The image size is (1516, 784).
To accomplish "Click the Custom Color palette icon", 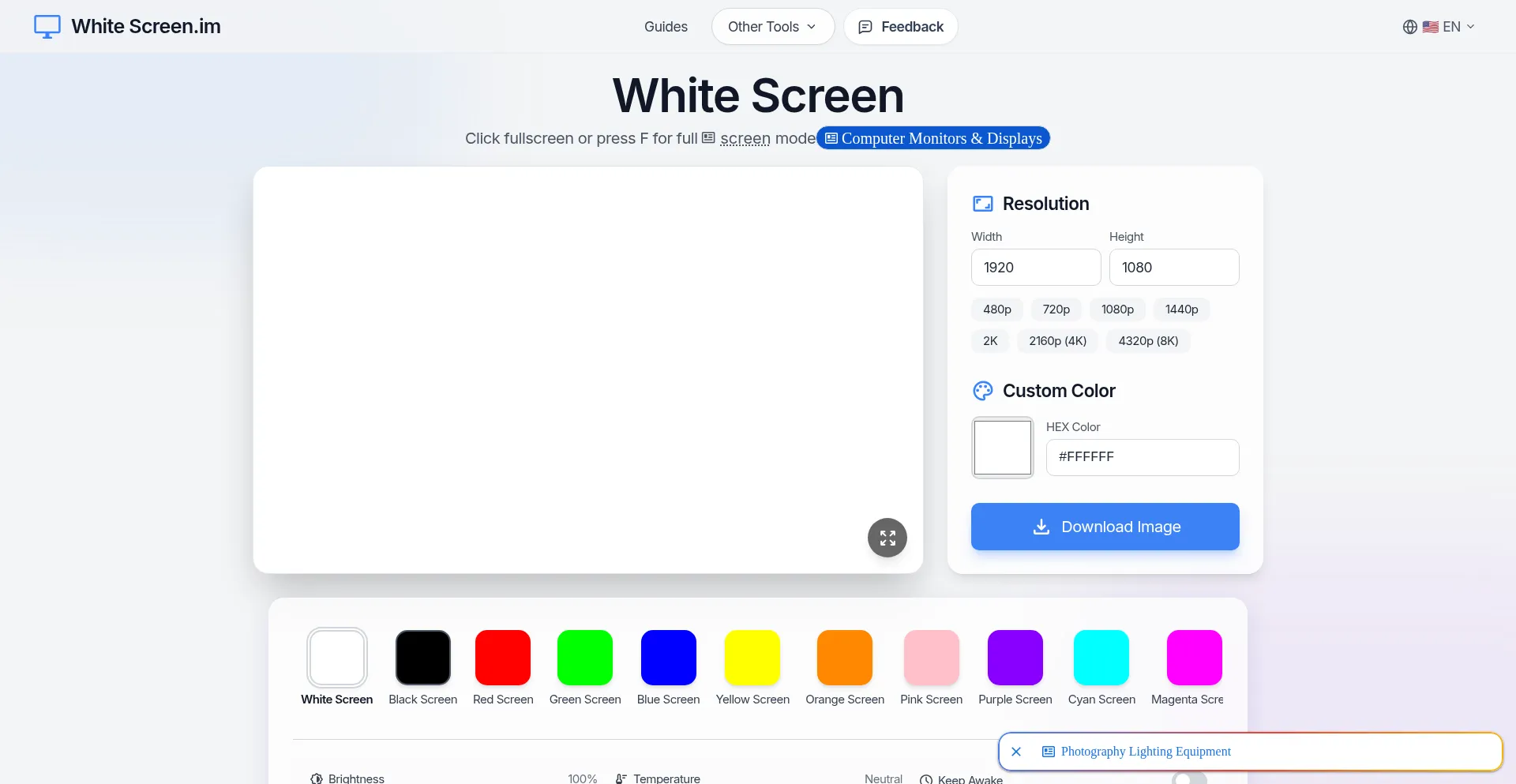I will [x=983, y=391].
